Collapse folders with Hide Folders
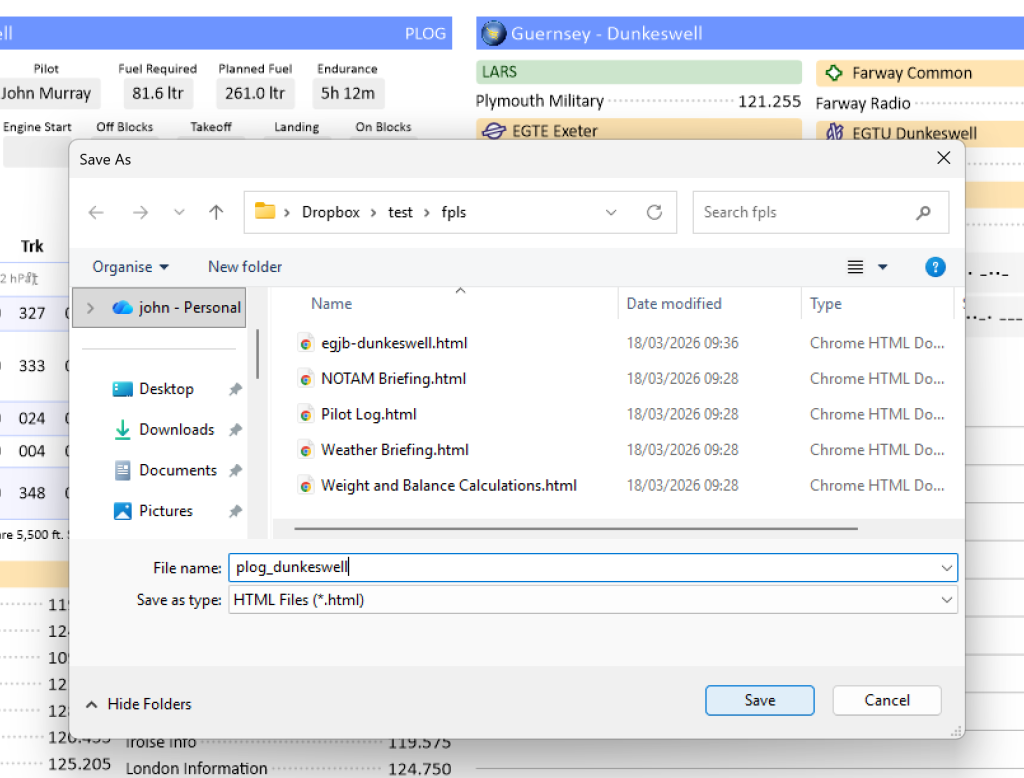 (x=139, y=704)
